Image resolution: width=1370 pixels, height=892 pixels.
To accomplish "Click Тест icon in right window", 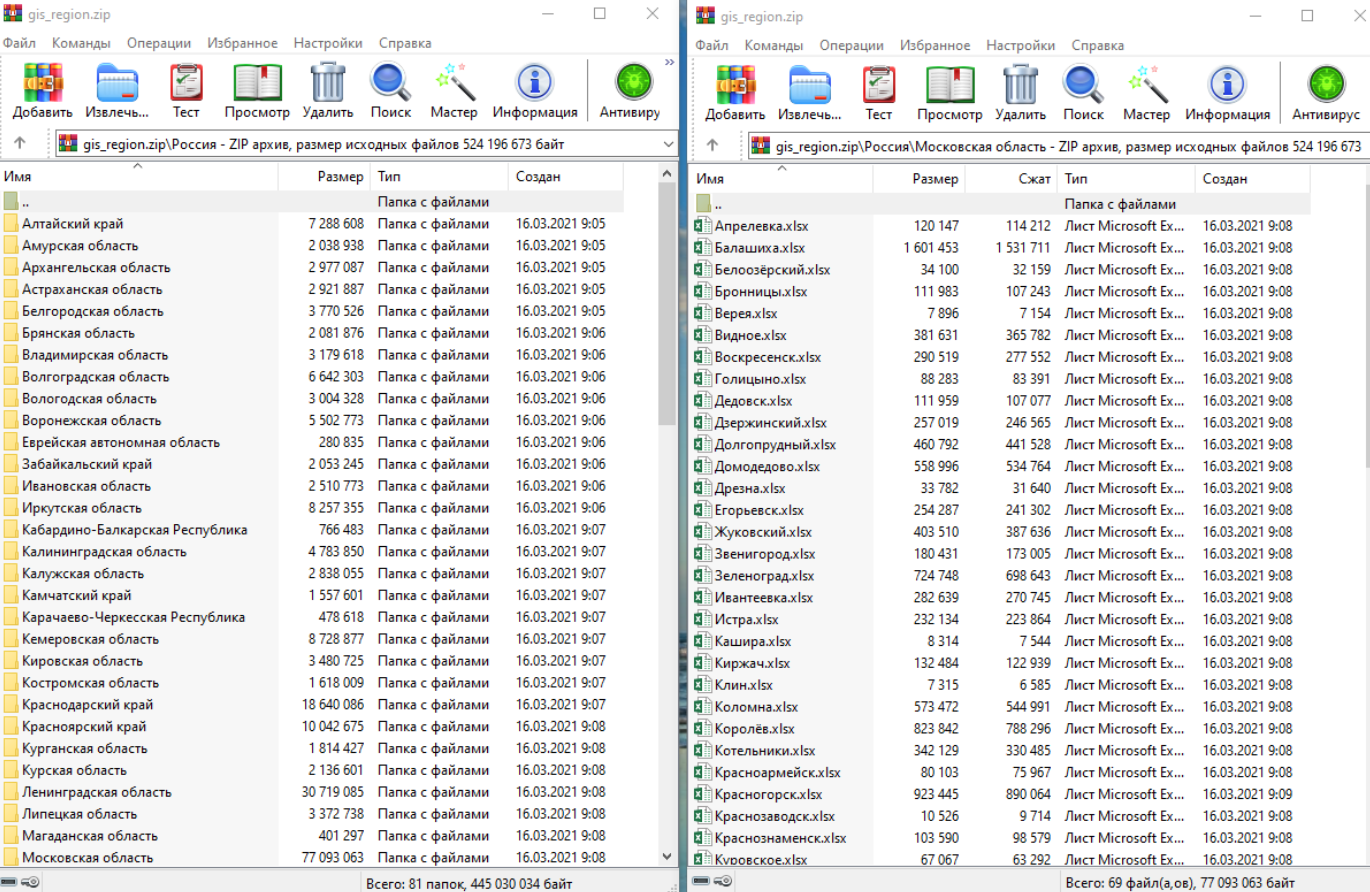I will [x=878, y=83].
